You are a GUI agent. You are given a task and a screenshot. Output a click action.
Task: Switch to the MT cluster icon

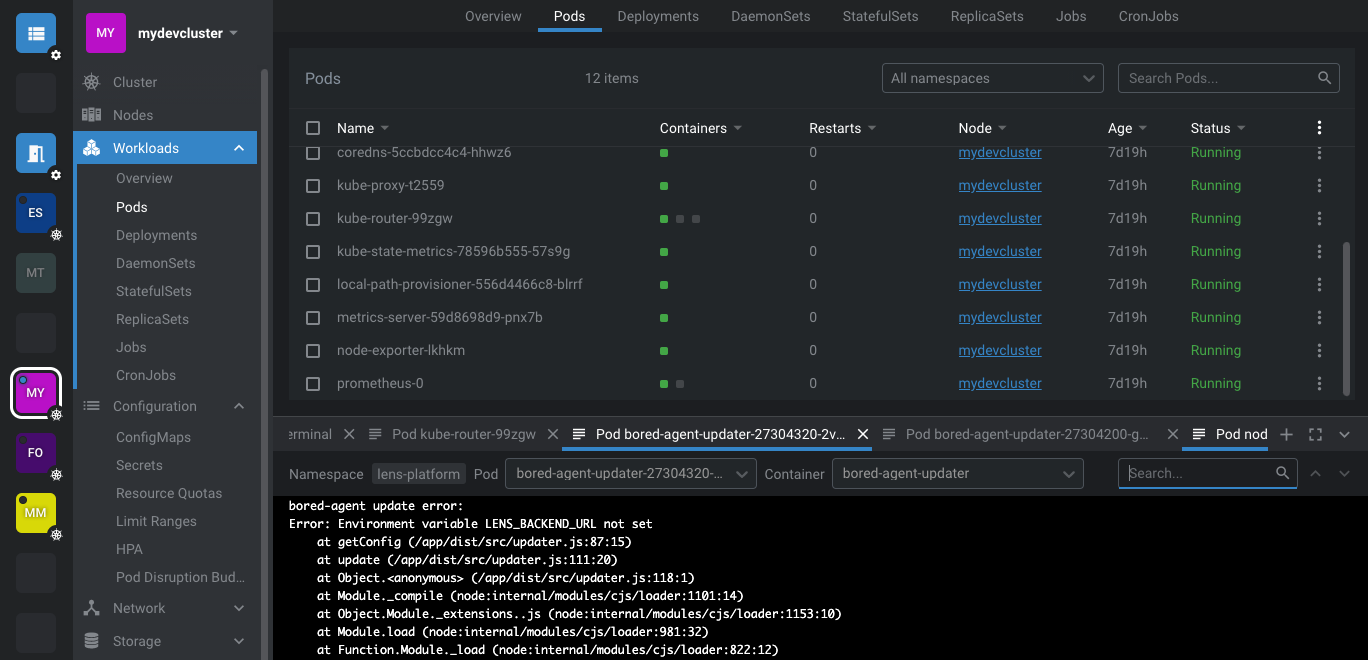click(36, 273)
